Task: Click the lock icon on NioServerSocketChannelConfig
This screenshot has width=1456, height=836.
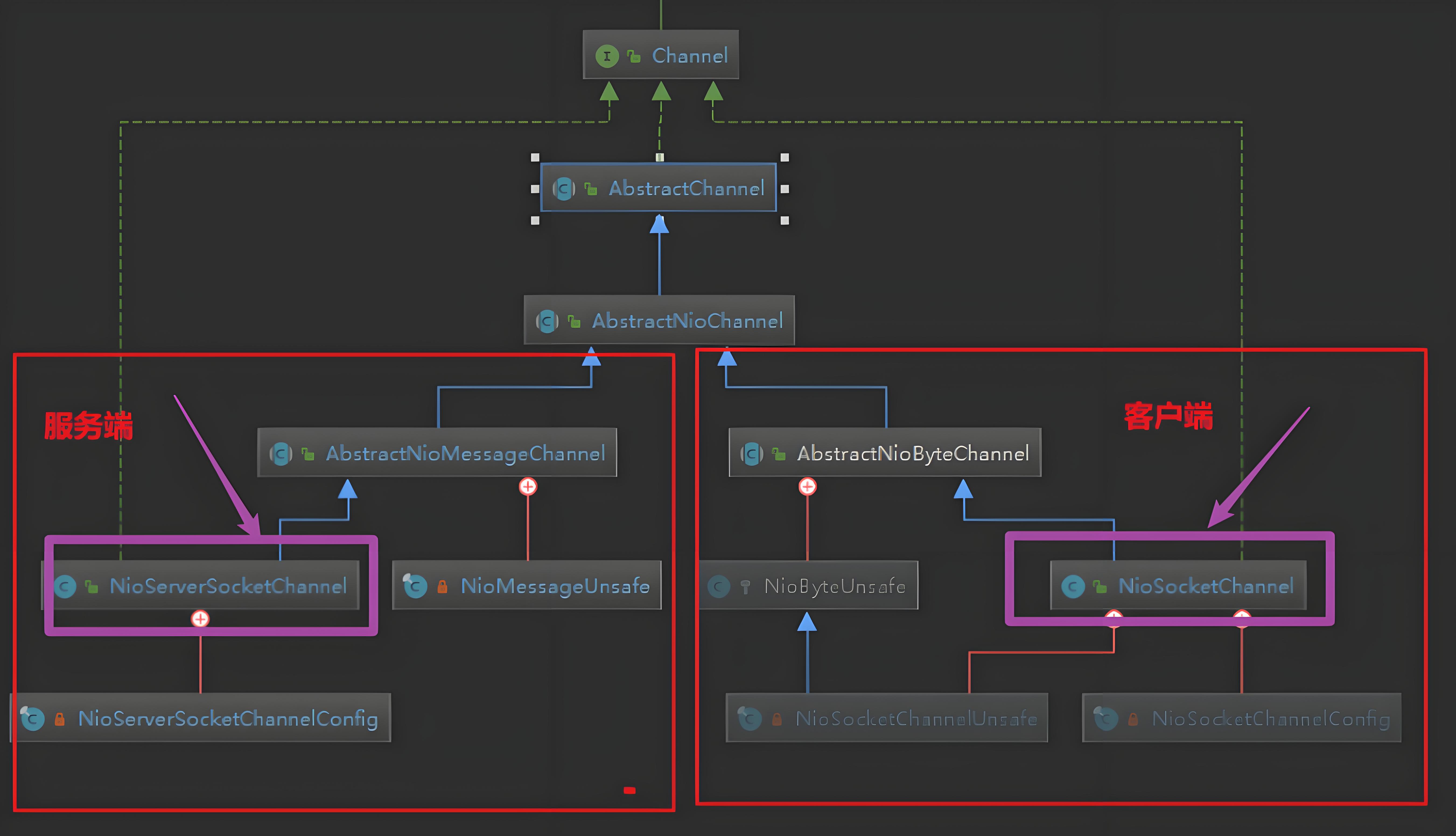Action: pyautogui.click(x=60, y=719)
